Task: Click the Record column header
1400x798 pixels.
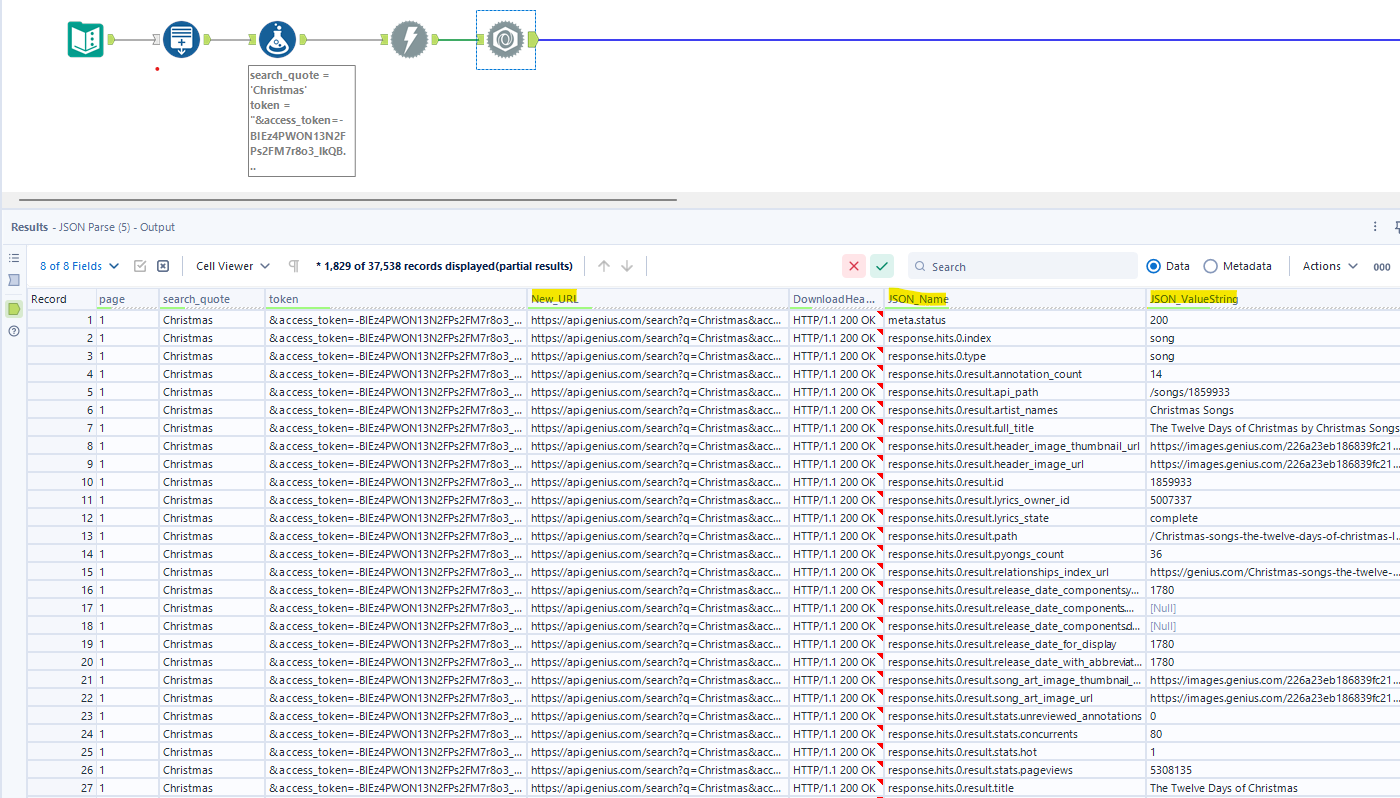Action: pyautogui.click(x=62, y=299)
